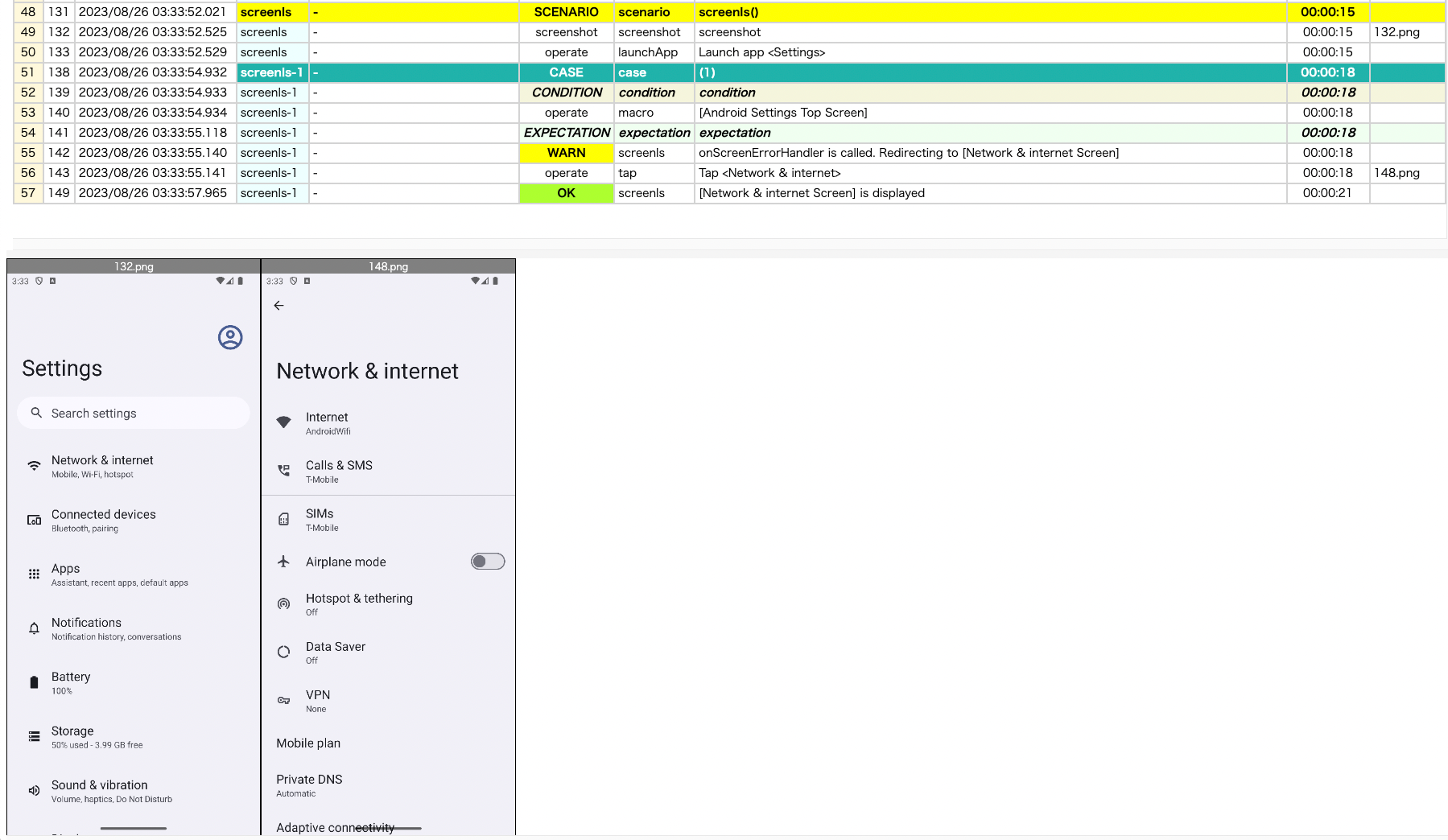Image resolution: width=1448 pixels, height=840 pixels.
Task: Tap the back arrow on Network & internet
Action: [278, 306]
